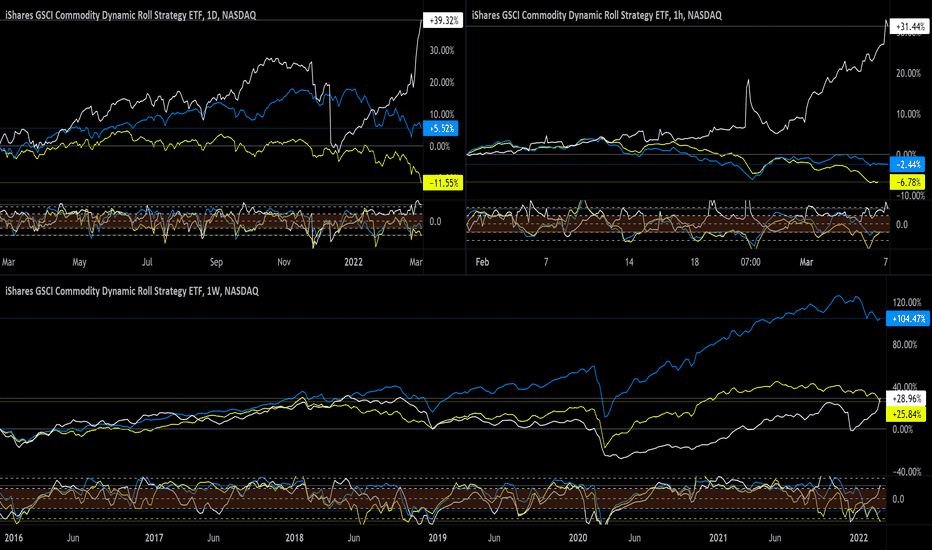Click the 2022 label on weekly time axis
932x550 pixels.
(x=858, y=538)
